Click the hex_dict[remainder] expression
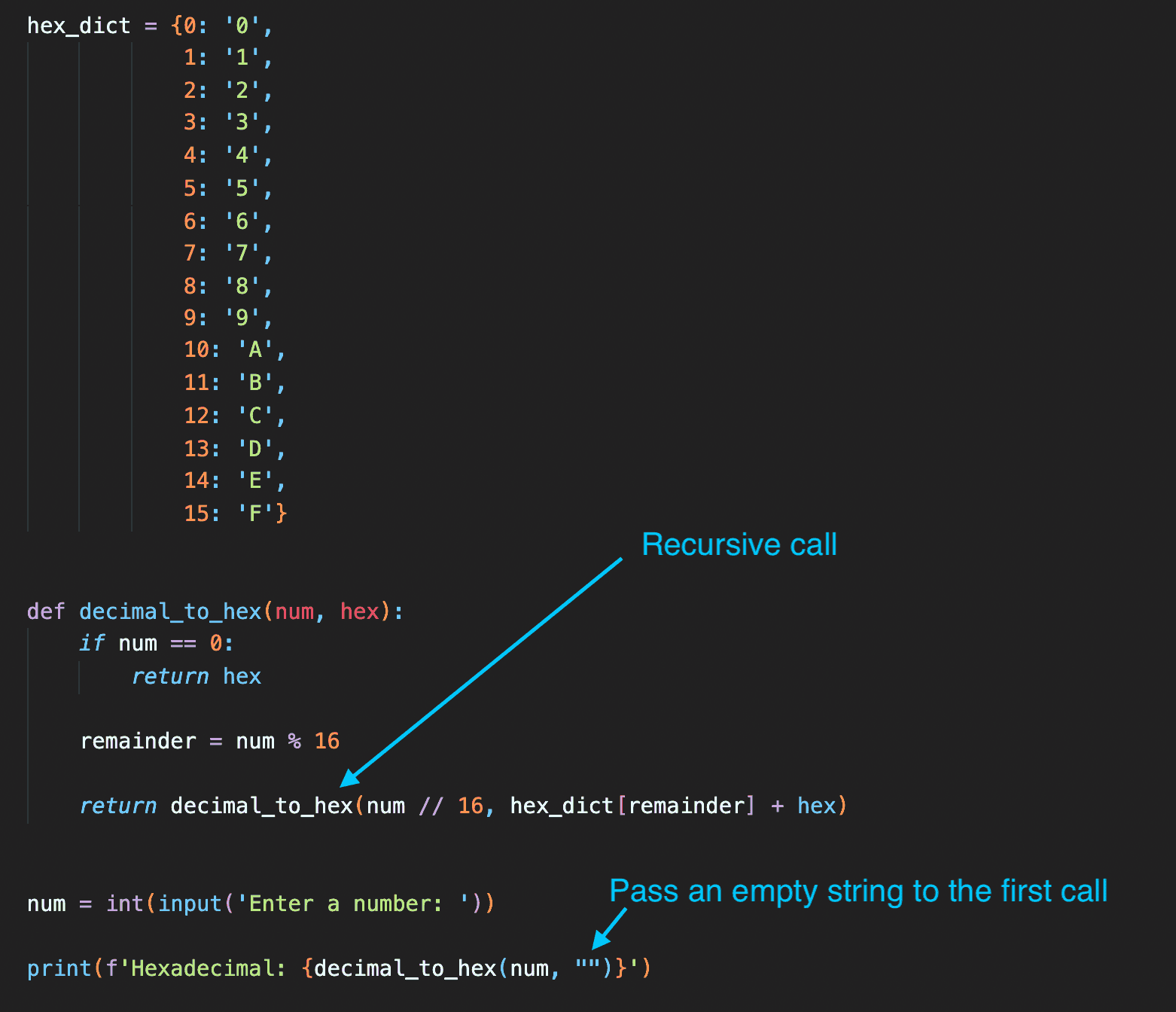Image resolution: width=1176 pixels, height=1012 pixels. [x=631, y=806]
